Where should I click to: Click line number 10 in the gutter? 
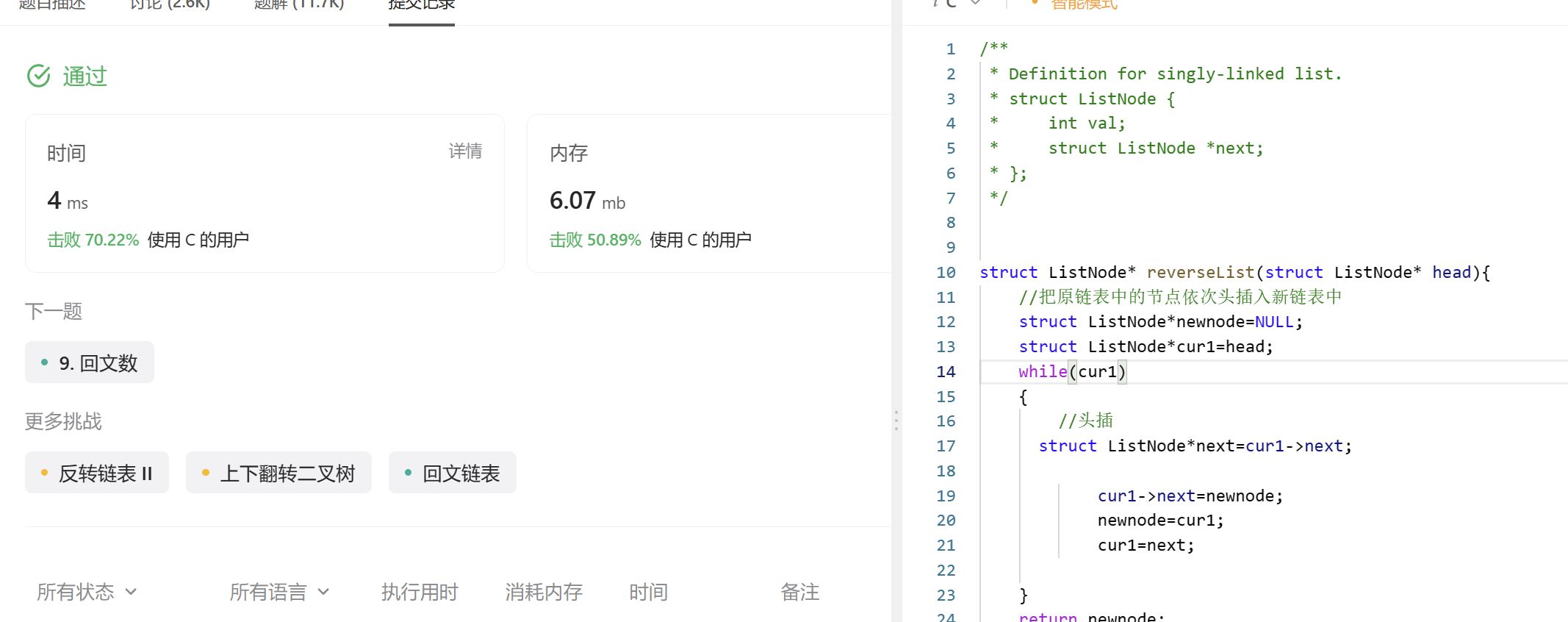(946, 273)
